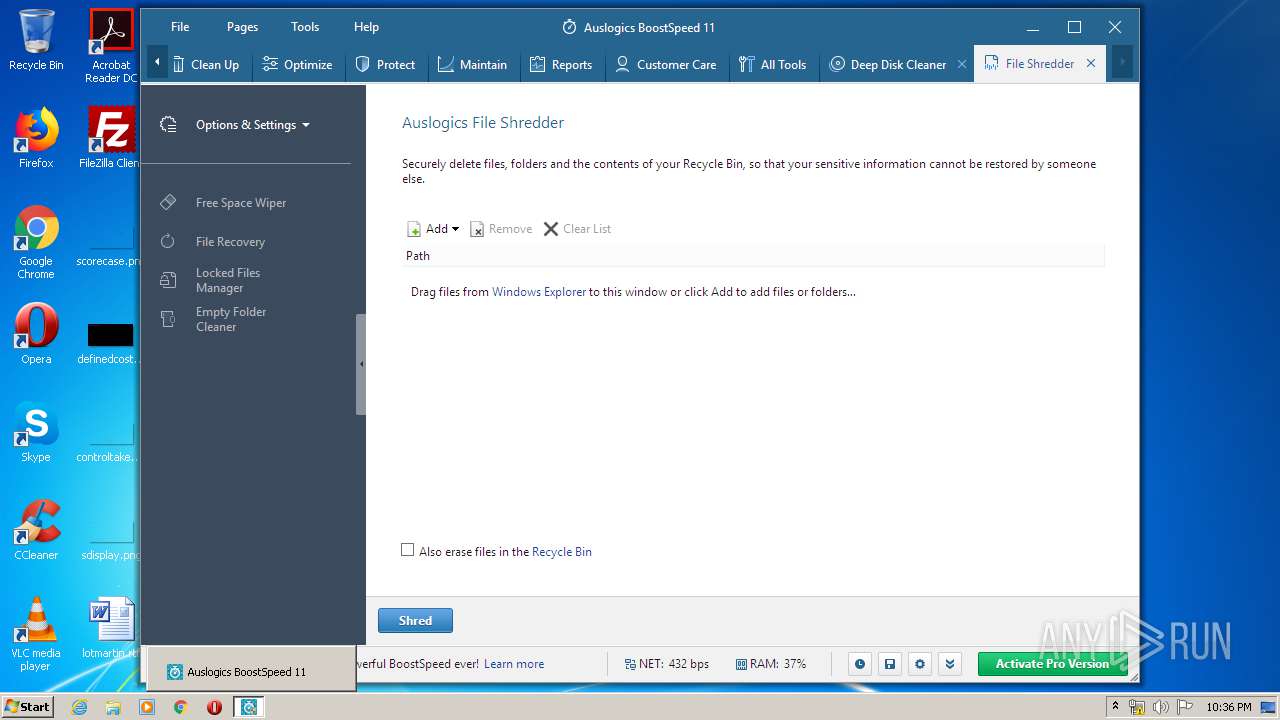The height and width of the screenshot is (720, 1280).
Task: Open File Recovery tool
Action: click(230, 242)
